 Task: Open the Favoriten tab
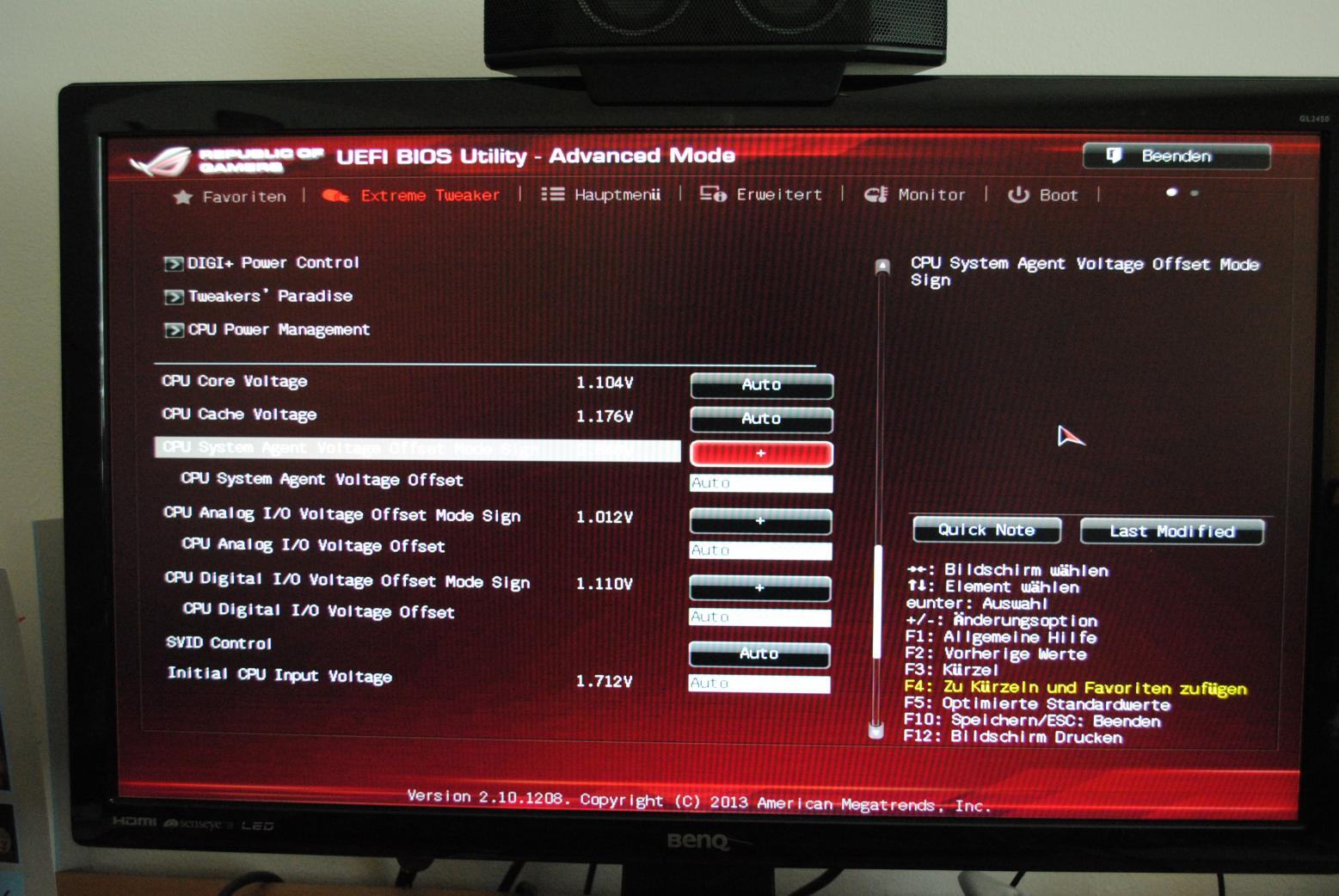click(x=229, y=197)
